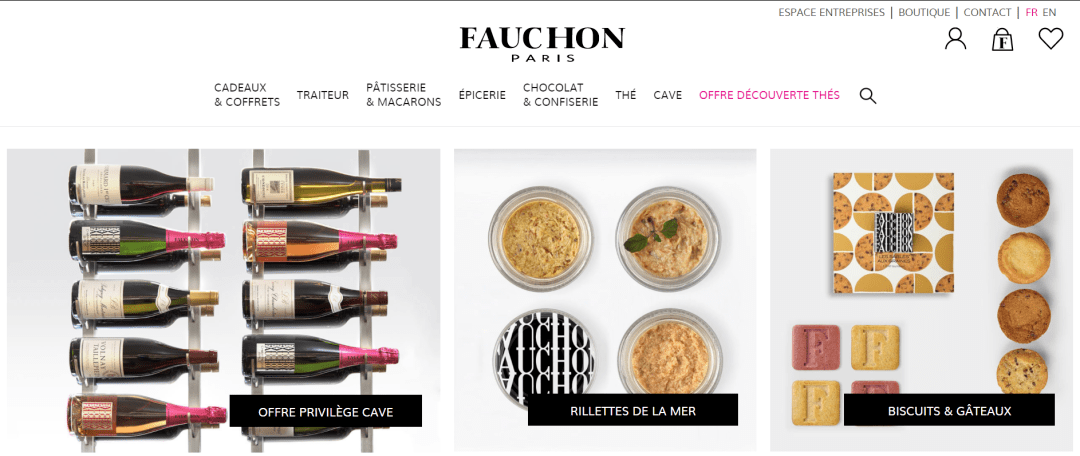
Task: Click the FAUCHON Paris logo
Action: (542, 44)
